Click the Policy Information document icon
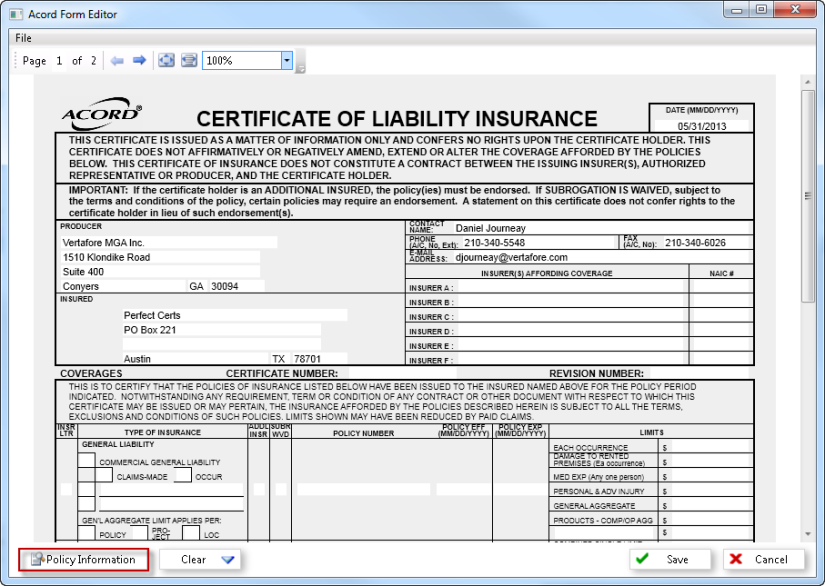Screen dimensions: 825x586 coord(37,560)
